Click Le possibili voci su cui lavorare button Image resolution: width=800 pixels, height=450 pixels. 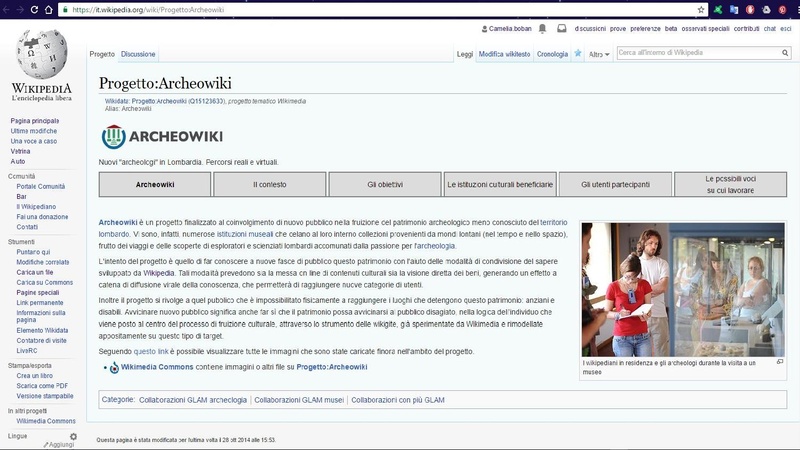coord(731,184)
